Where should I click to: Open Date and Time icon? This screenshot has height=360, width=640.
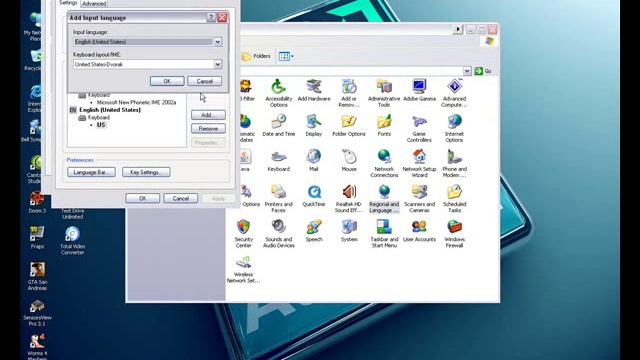(278, 125)
